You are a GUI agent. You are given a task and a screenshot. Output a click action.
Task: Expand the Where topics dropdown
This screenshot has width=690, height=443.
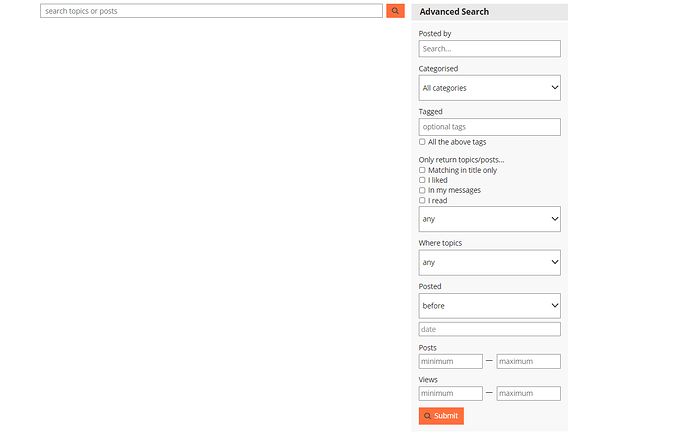point(489,263)
